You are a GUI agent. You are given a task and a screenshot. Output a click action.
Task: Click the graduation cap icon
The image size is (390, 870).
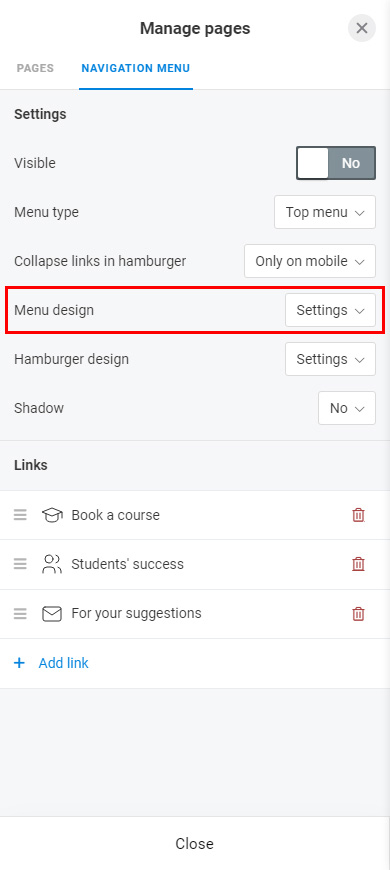point(52,515)
